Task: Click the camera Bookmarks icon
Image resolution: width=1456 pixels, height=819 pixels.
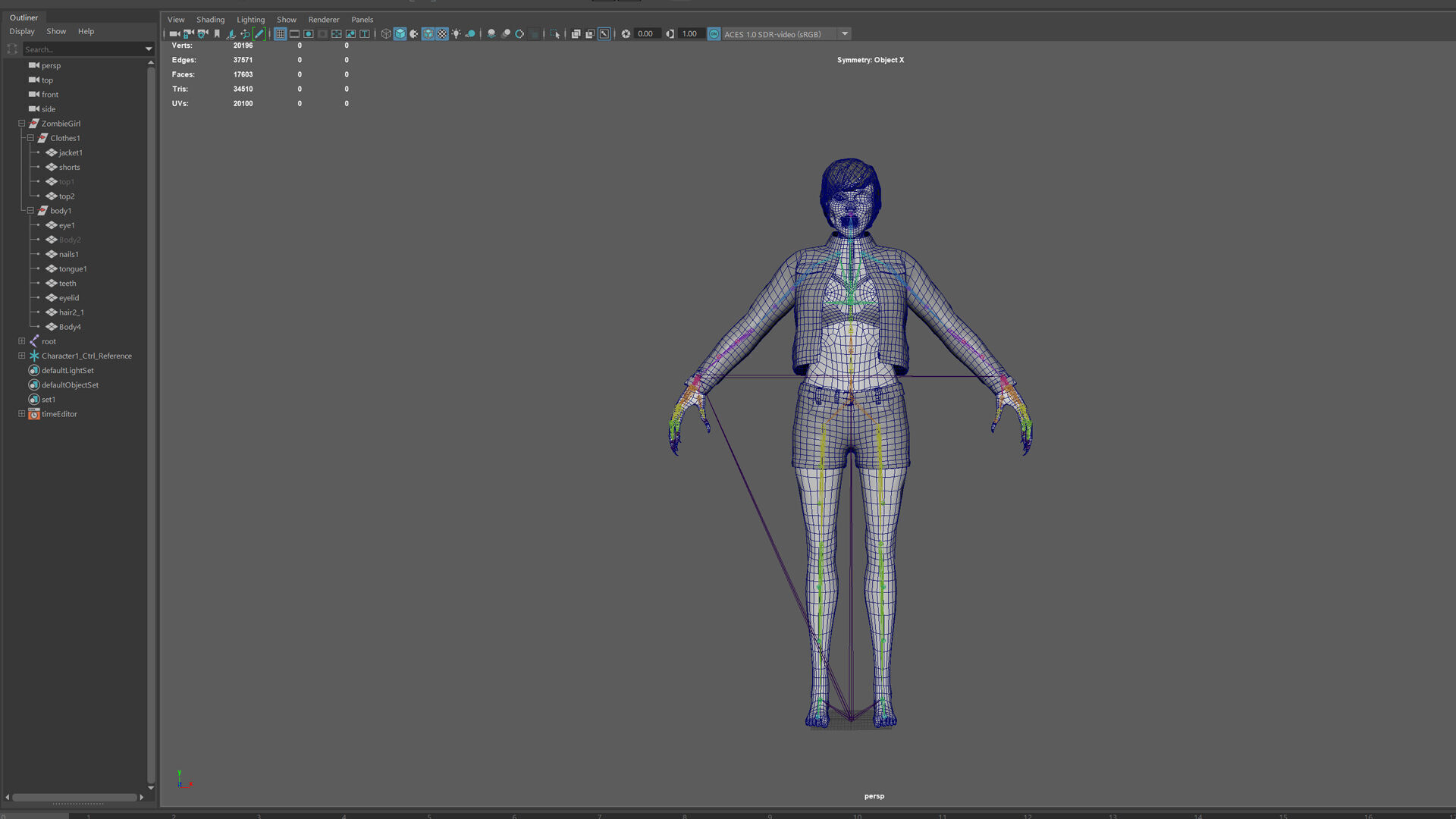Action: (x=217, y=34)
